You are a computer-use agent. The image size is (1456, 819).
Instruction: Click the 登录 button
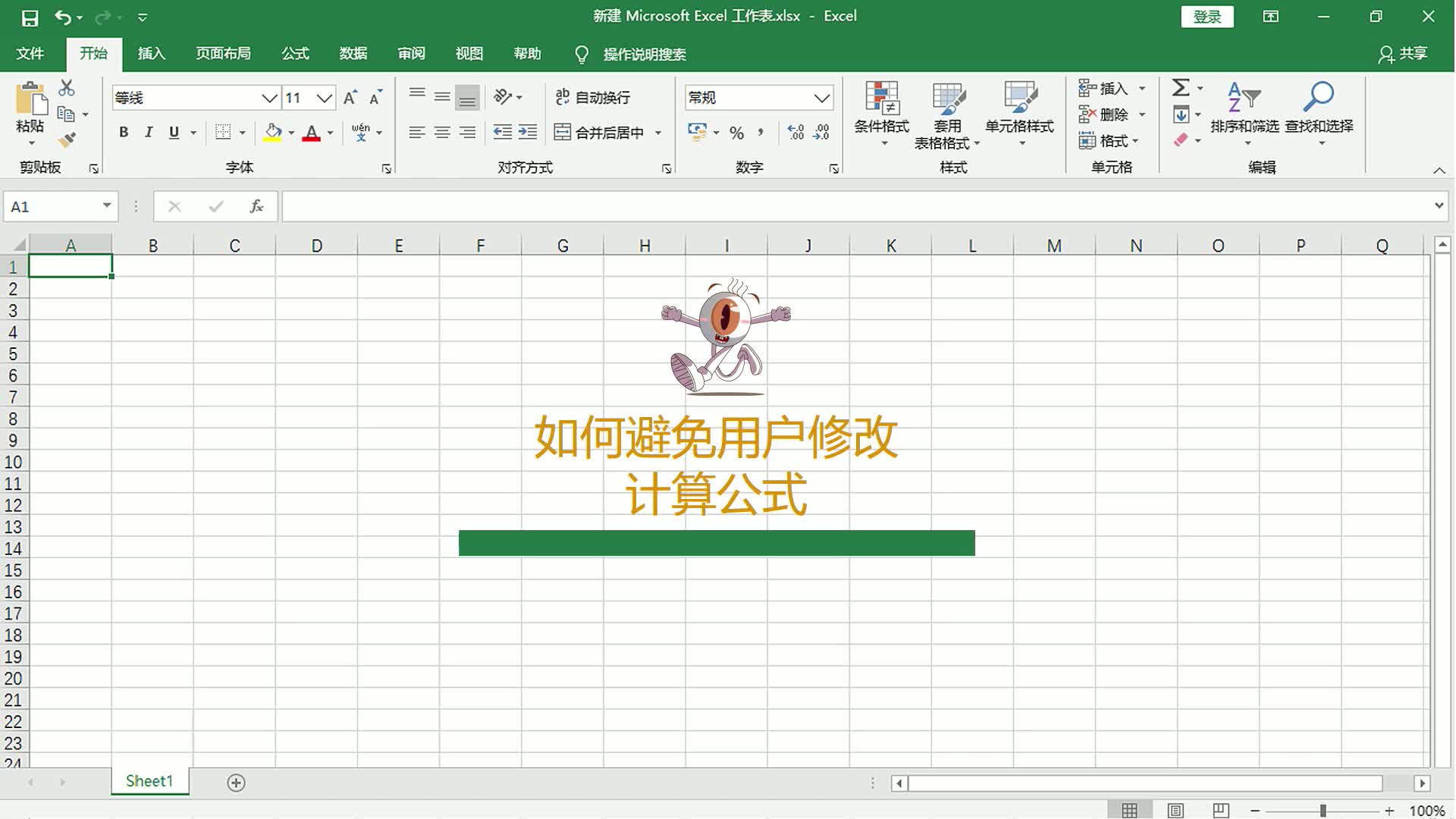click(1207, 16)
